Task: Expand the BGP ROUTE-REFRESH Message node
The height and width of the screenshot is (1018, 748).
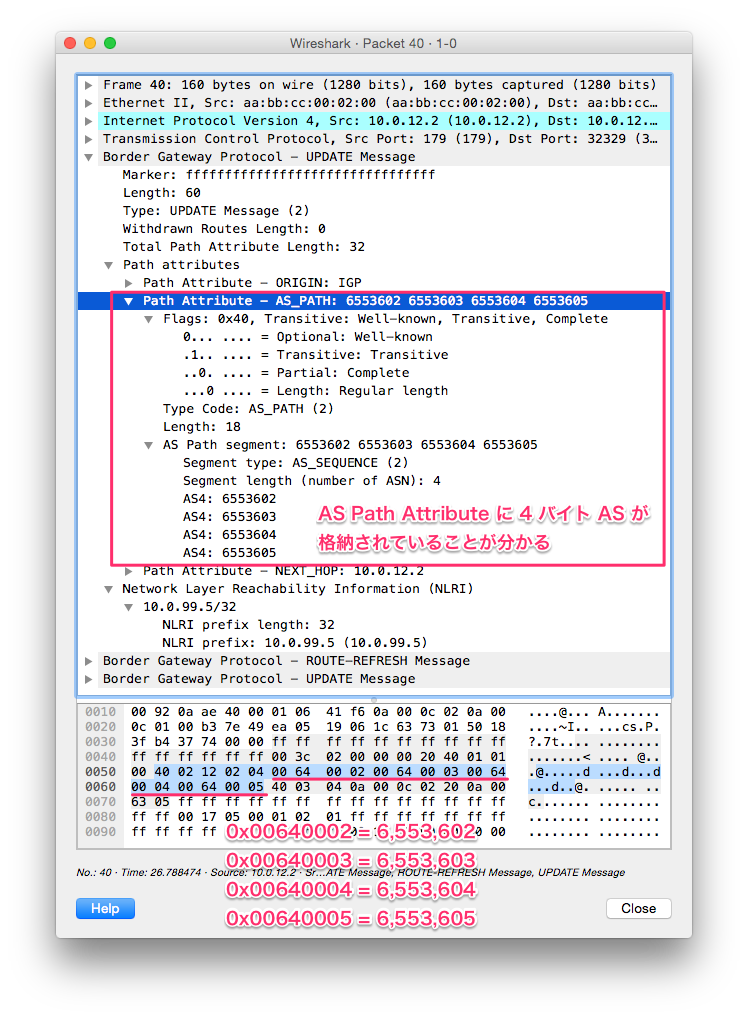Action: (x=88, y=661)
